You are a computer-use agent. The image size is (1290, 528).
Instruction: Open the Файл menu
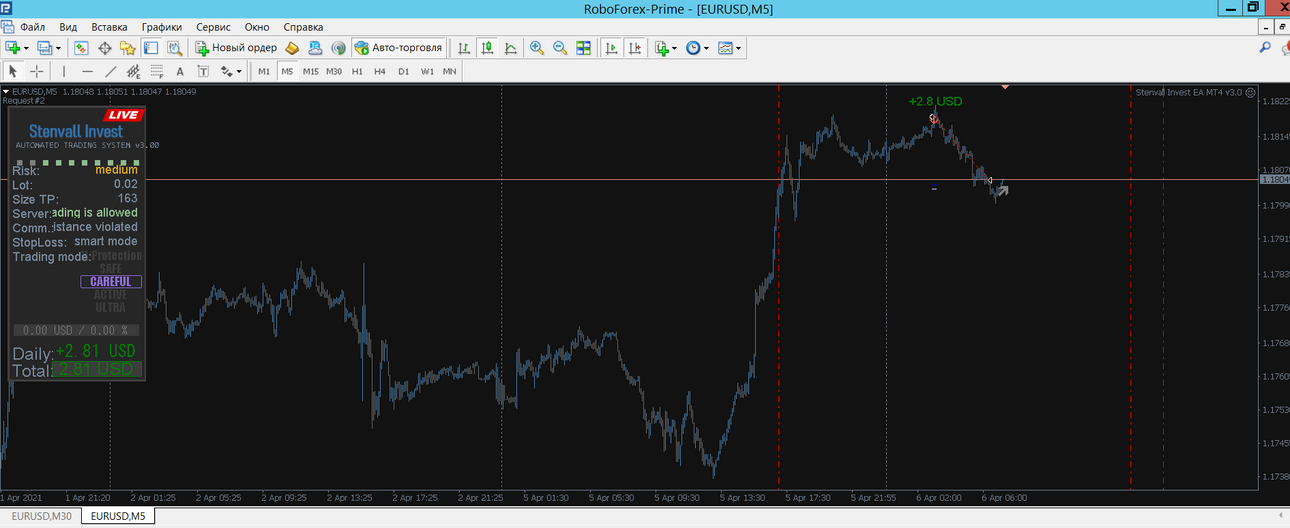[x=33, y=27]
